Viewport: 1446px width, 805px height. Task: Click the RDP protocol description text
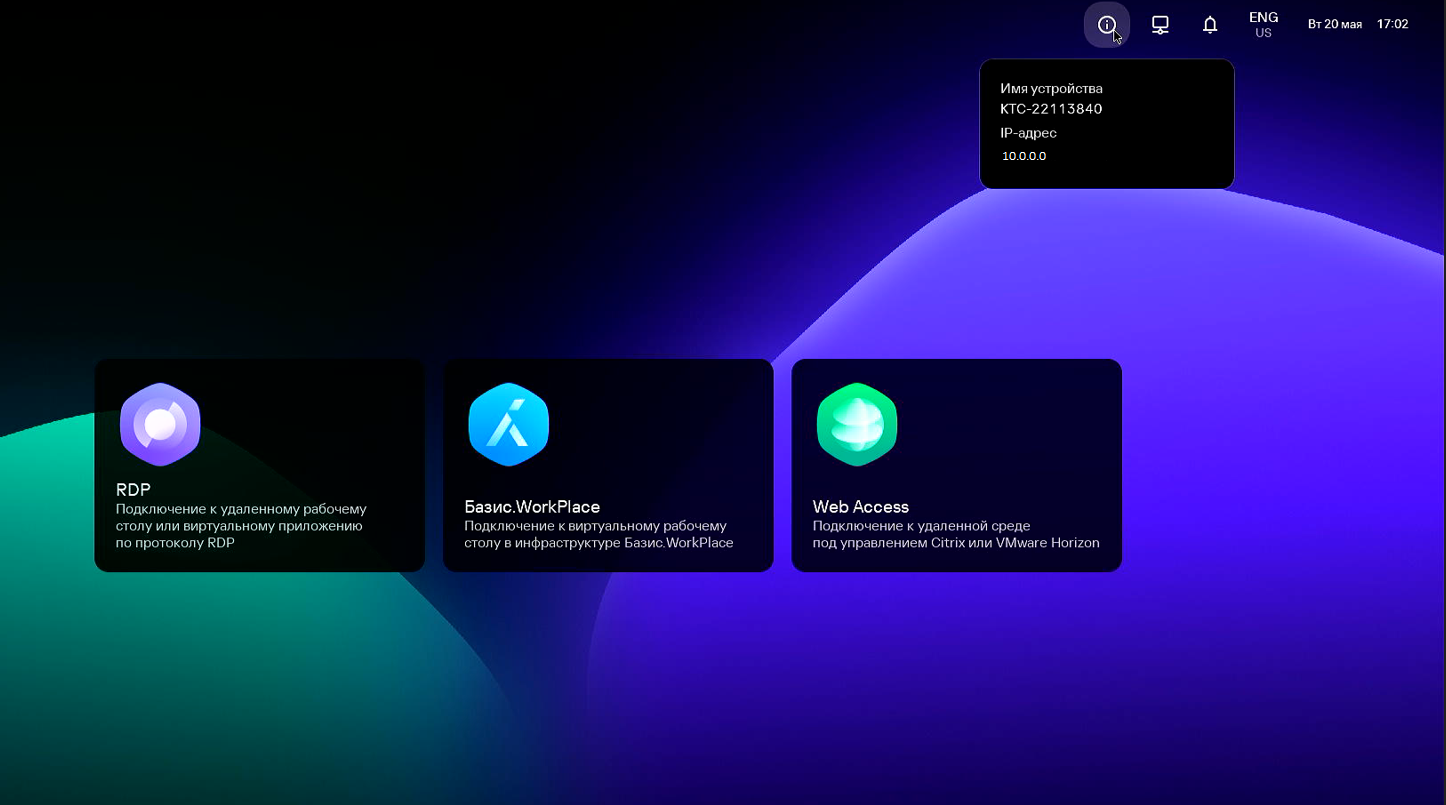pos(241,526)
